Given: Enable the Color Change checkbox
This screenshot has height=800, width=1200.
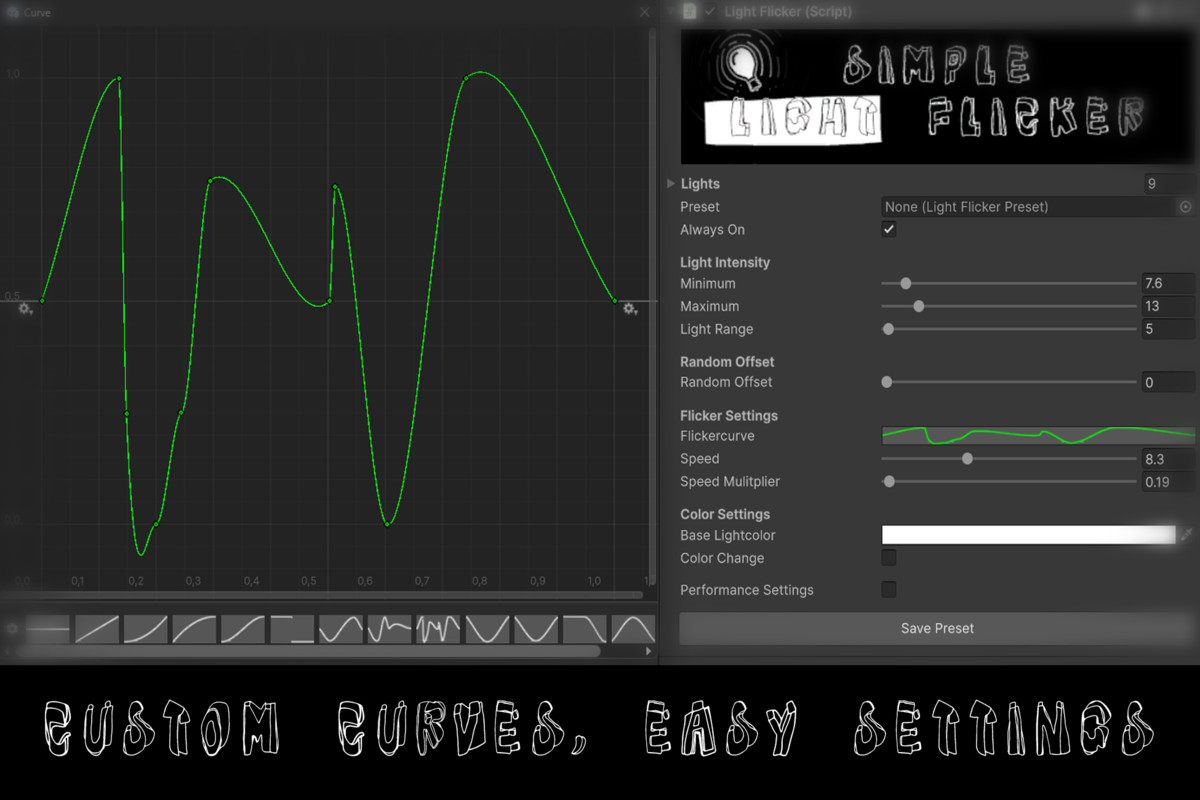Looking at the screenshot, I should (889, 558).
